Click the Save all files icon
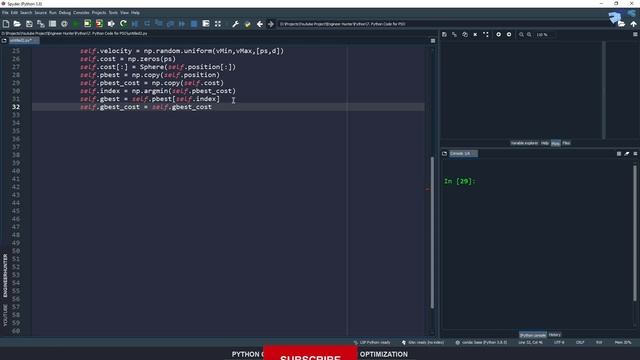Viewport: 640px width, 360px height. (x=41, y=24)
